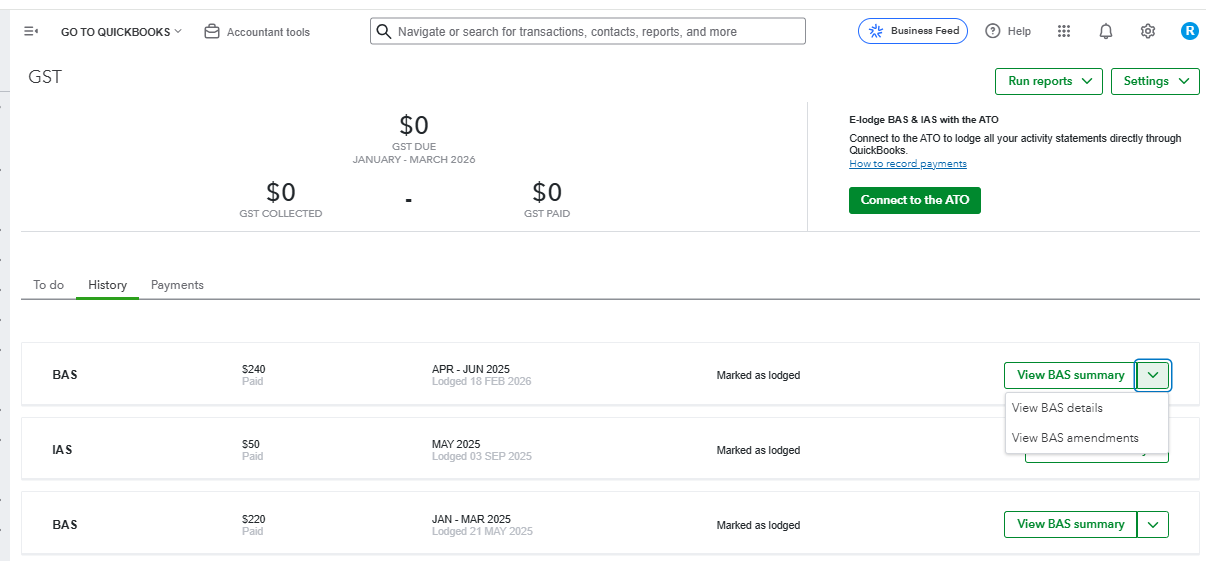Open the user profile avatar
This screenshot has height=561, width=1206.
tap(1189, 31)
